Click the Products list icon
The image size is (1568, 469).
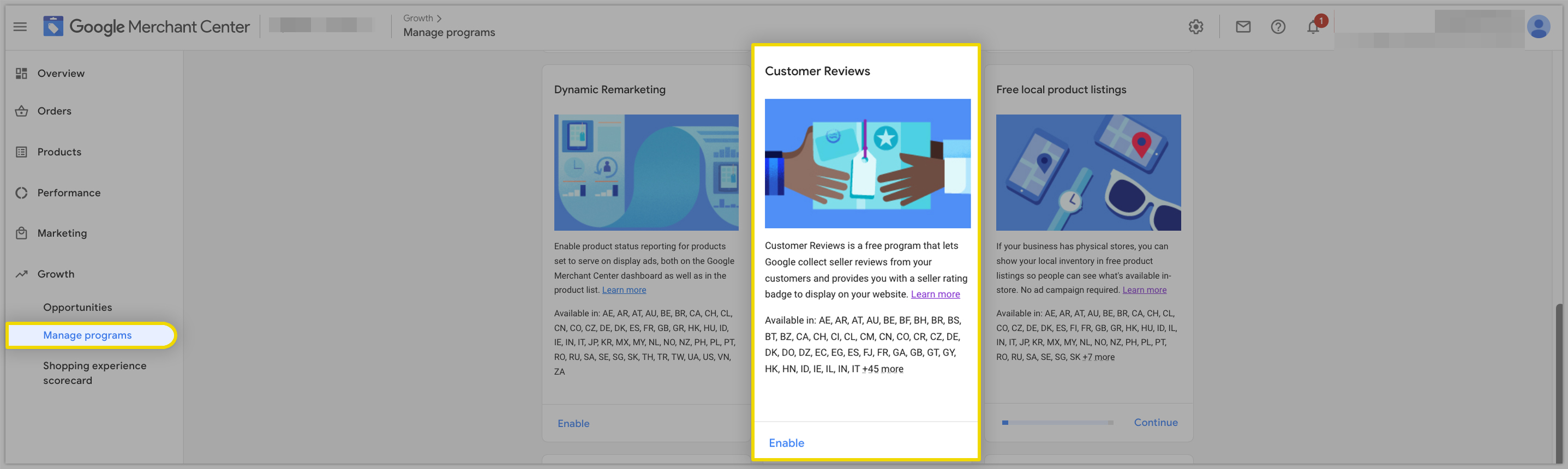pyautogui.click(x=21, y=152)
